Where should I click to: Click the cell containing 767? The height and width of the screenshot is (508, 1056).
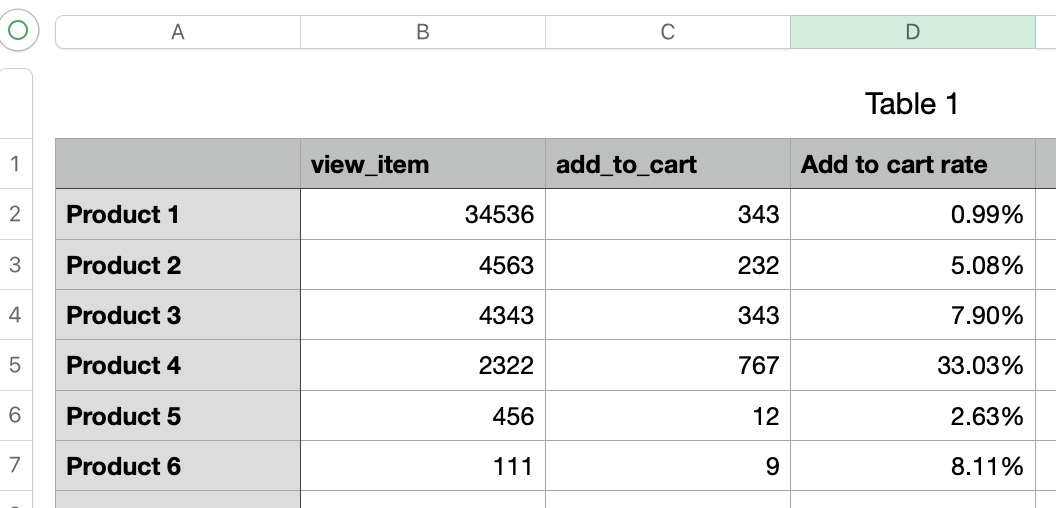[x=668, y=365]
